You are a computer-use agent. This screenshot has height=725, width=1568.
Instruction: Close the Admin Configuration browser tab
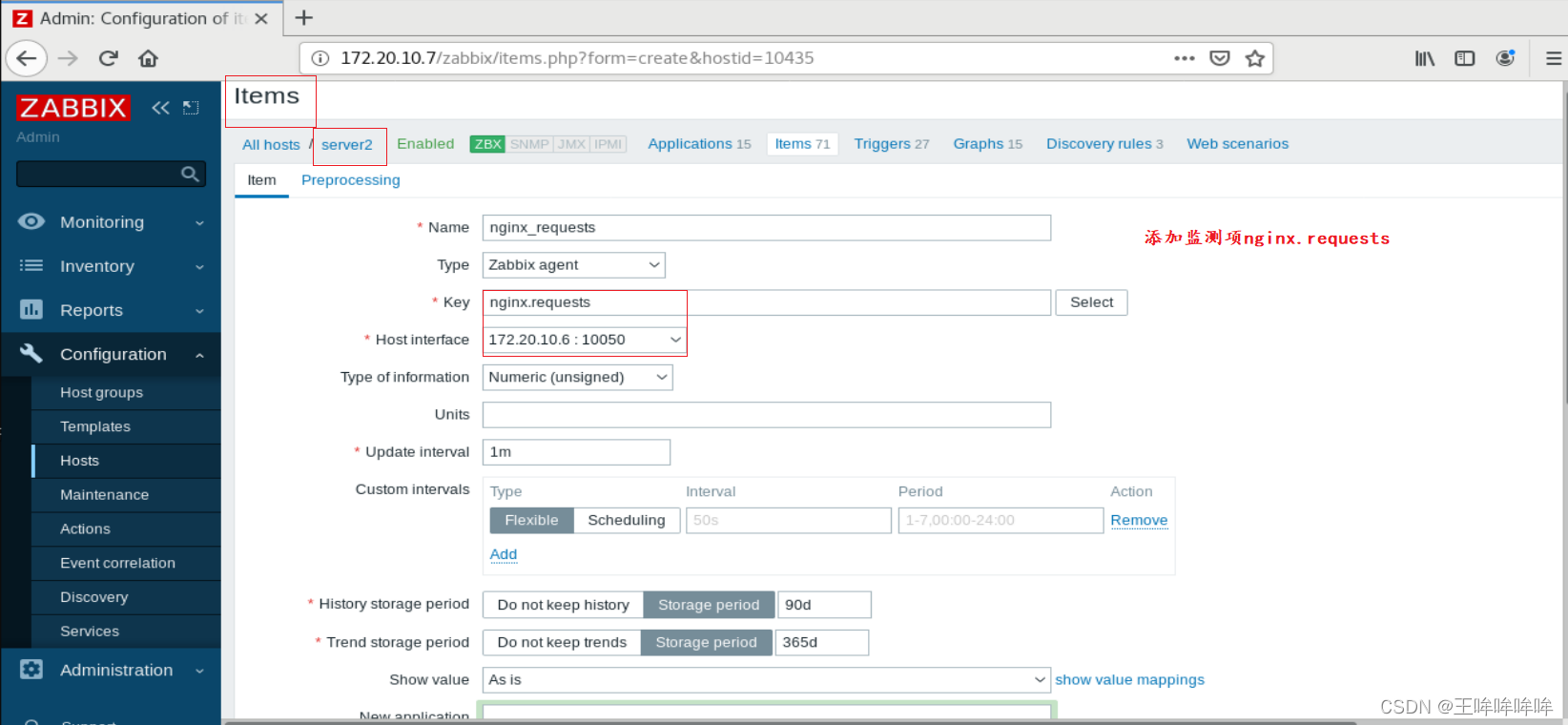[x=261, y=18]
